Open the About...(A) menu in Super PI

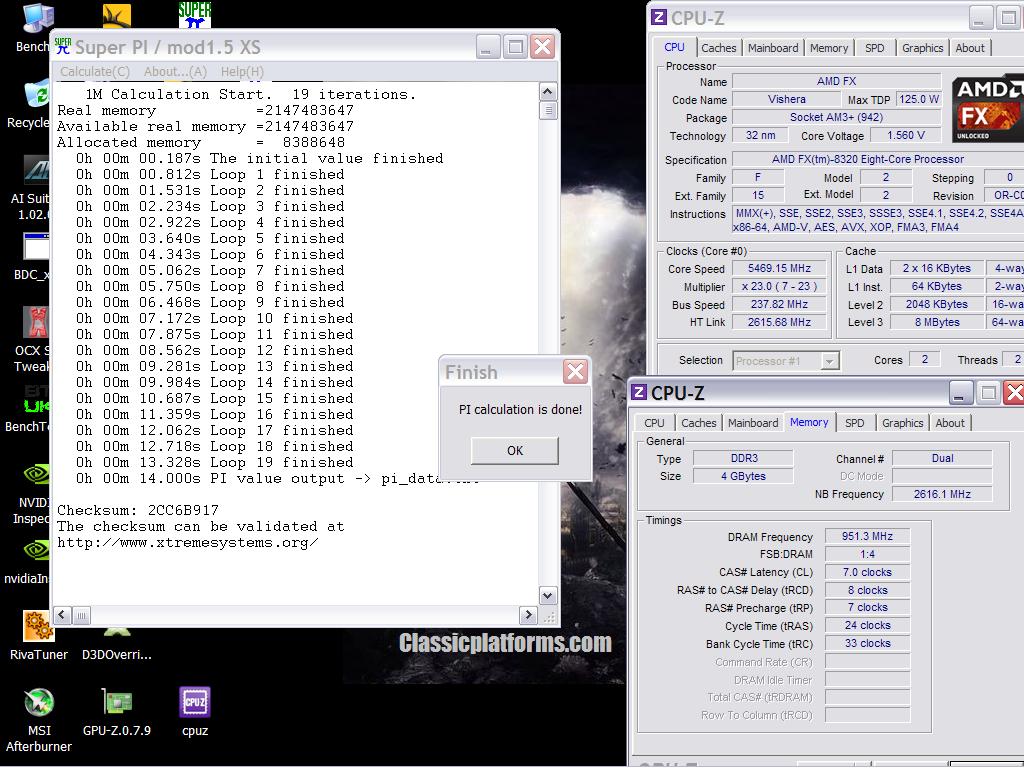[175, 71]
